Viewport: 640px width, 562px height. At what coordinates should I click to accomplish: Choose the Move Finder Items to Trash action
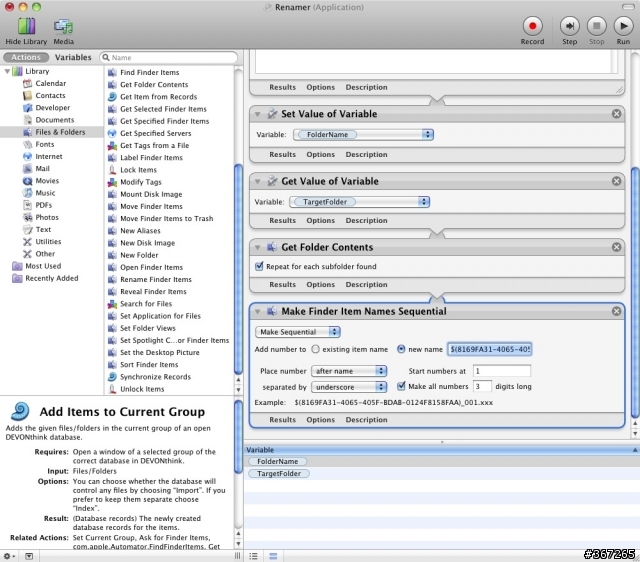click(167, 219)
